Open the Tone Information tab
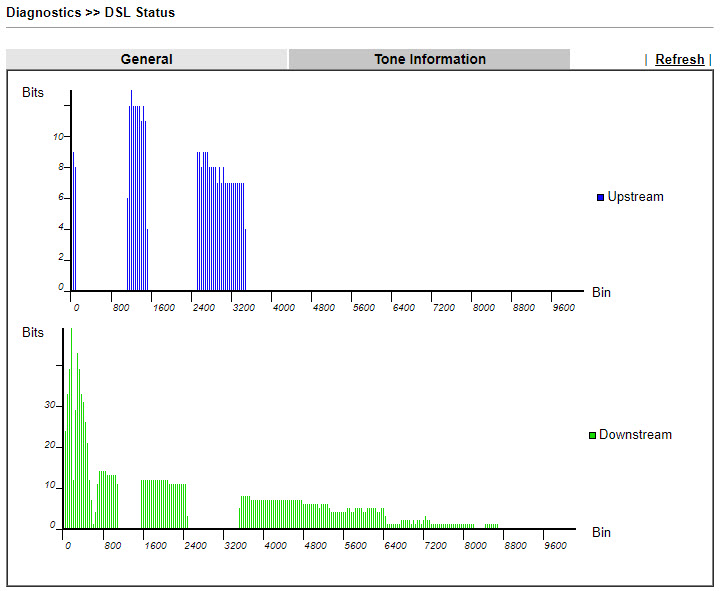Screen dimensions: 721x591 pyautogui.click(x=429, y=59)
